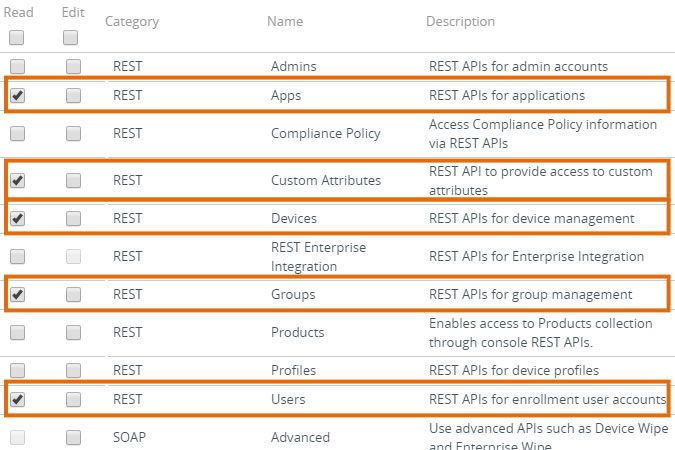
Task: Check the select-all Read checkbox in header
Action: 17,38
